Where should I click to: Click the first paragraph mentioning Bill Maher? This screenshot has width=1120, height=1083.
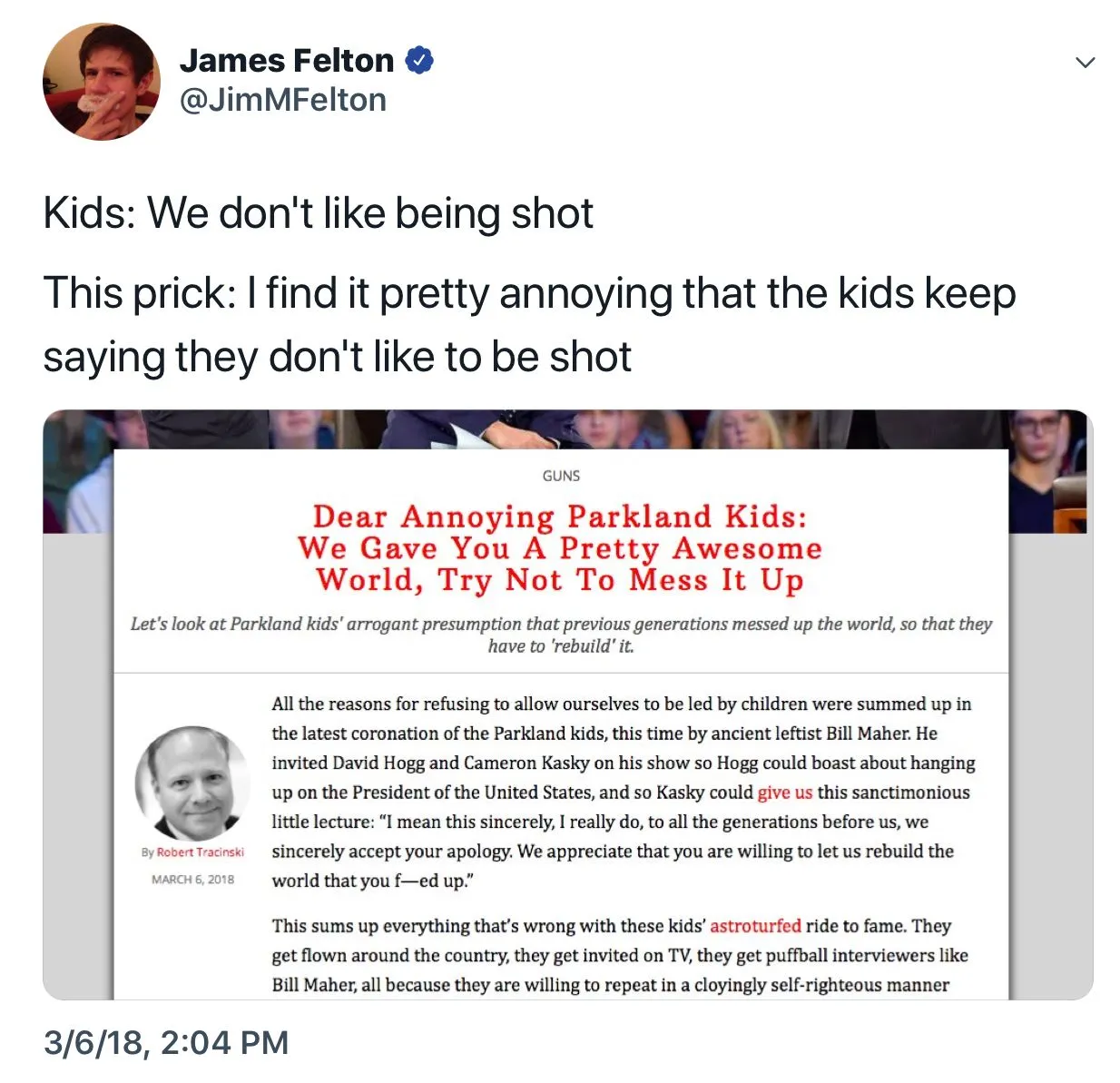point(624,793)
